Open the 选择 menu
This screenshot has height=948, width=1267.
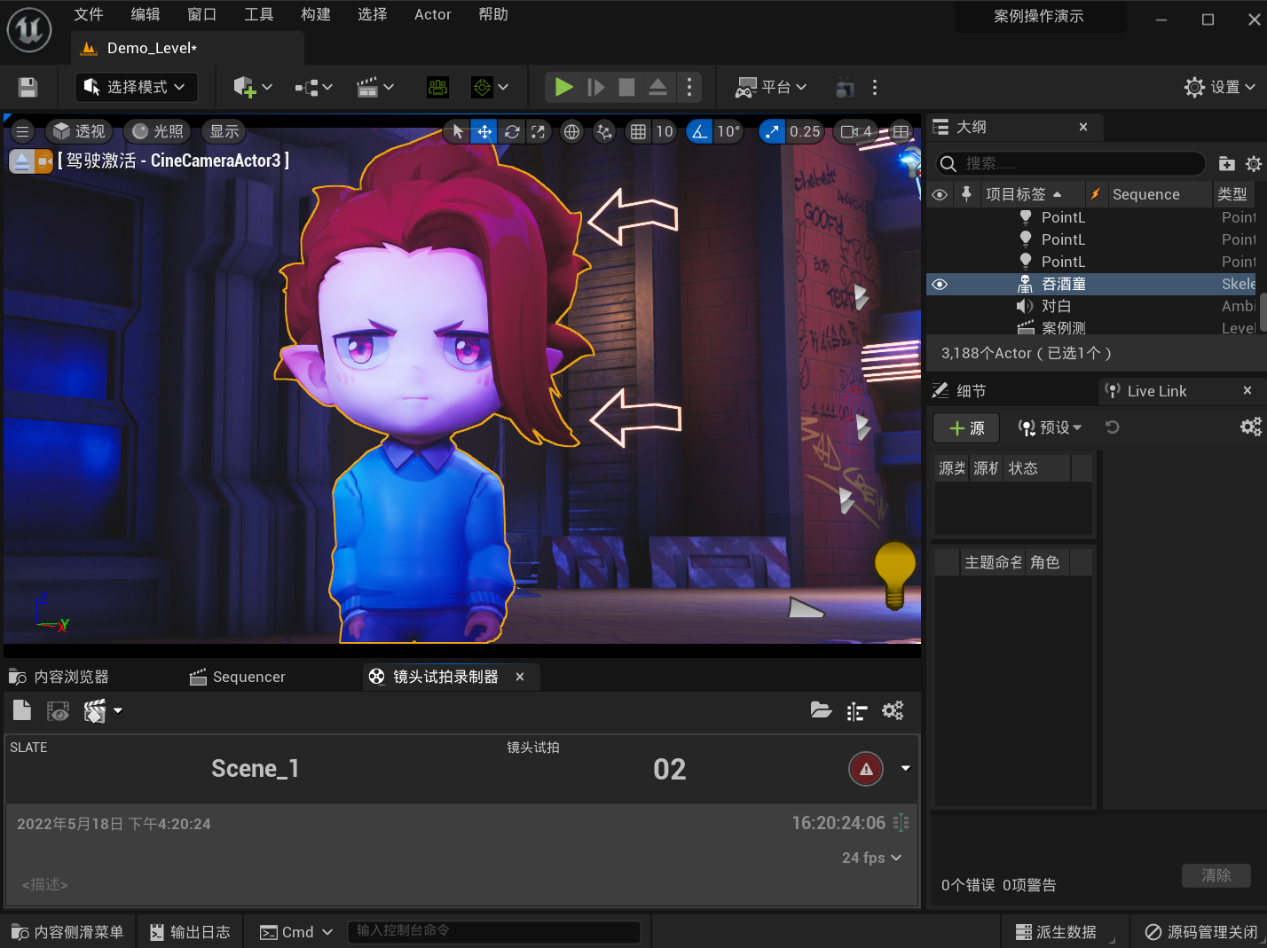[372, 14]
